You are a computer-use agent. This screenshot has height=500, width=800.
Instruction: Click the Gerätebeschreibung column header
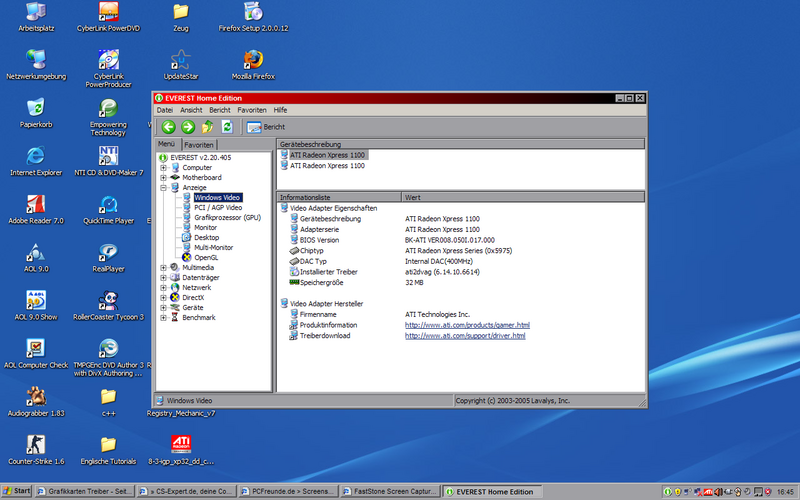click(x=461, y=144)
